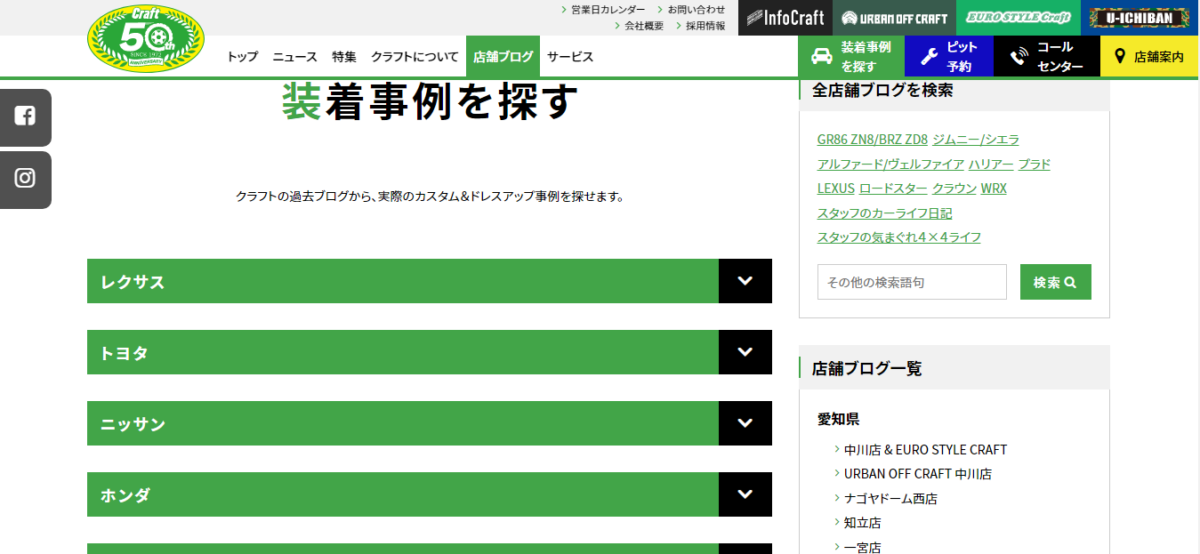The image size is (1200, 554).
Task: Expand the ニッサン maker section
Action: (x=745, y=423)
